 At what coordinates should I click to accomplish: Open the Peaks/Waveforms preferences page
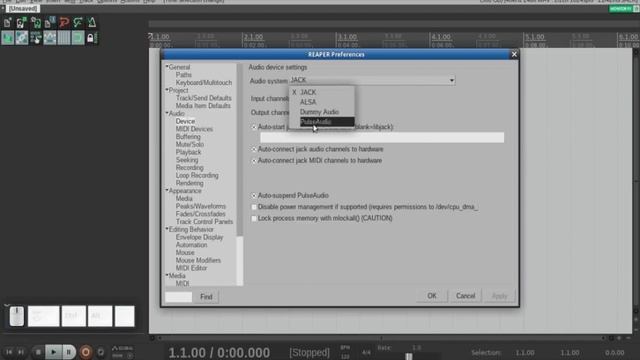click(200, 207)
